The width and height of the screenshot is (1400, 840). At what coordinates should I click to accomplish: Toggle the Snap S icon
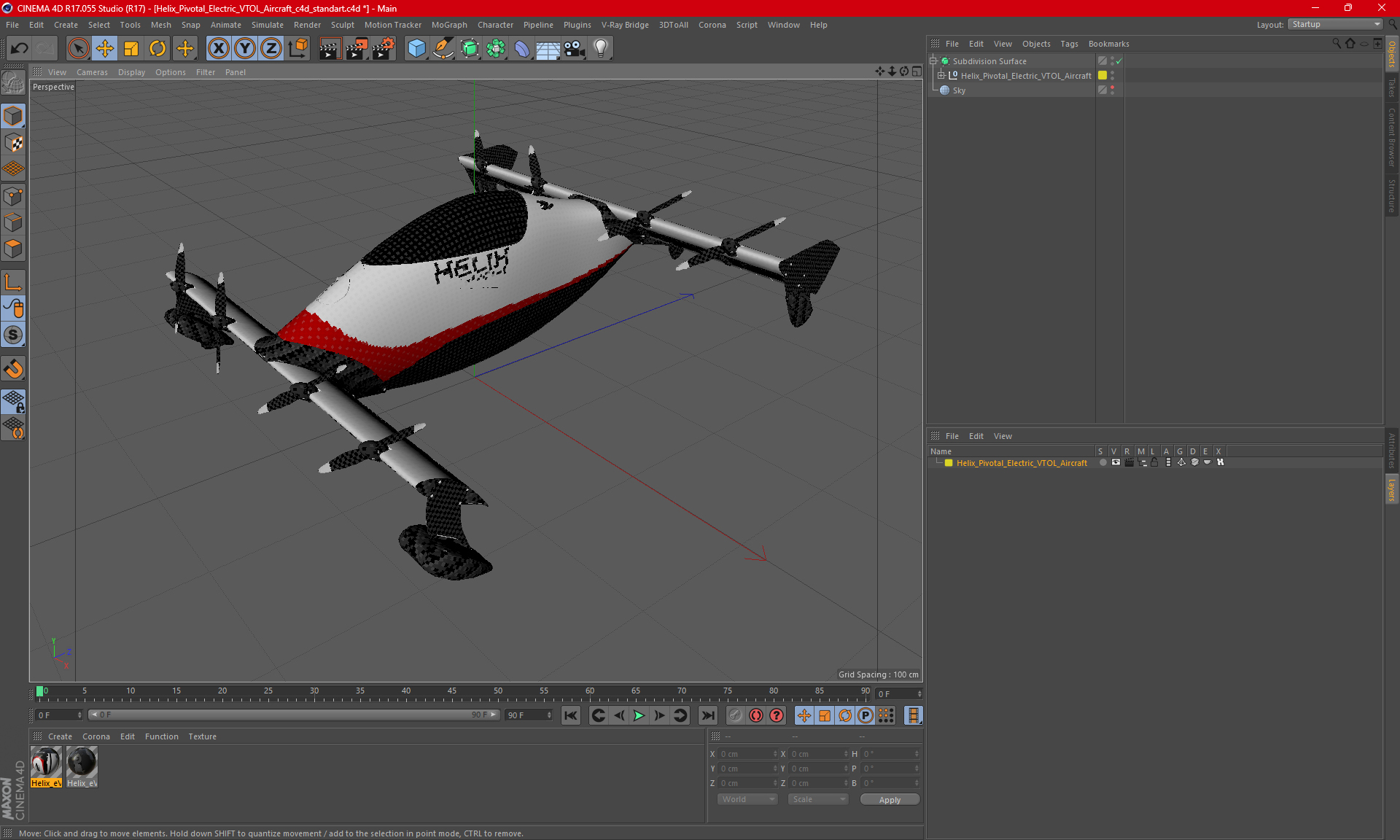[13, 335]
